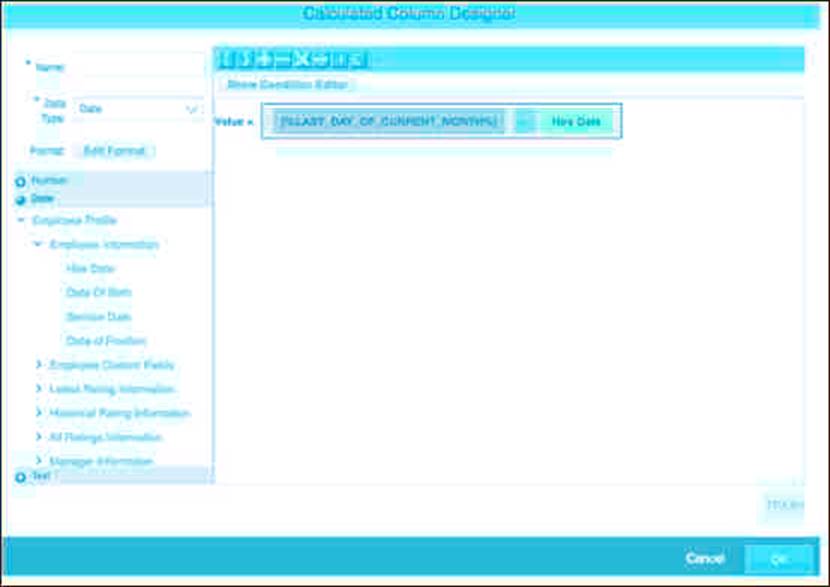Select the LAST_DAY_OF_CURRENT_MONTH token in the formula
The width and height of the screenshot is (830, 587).
388,121
